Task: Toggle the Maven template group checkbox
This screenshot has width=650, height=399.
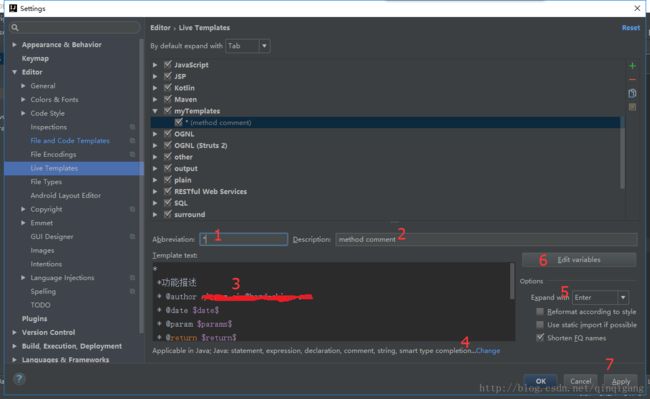Action: 167,99
